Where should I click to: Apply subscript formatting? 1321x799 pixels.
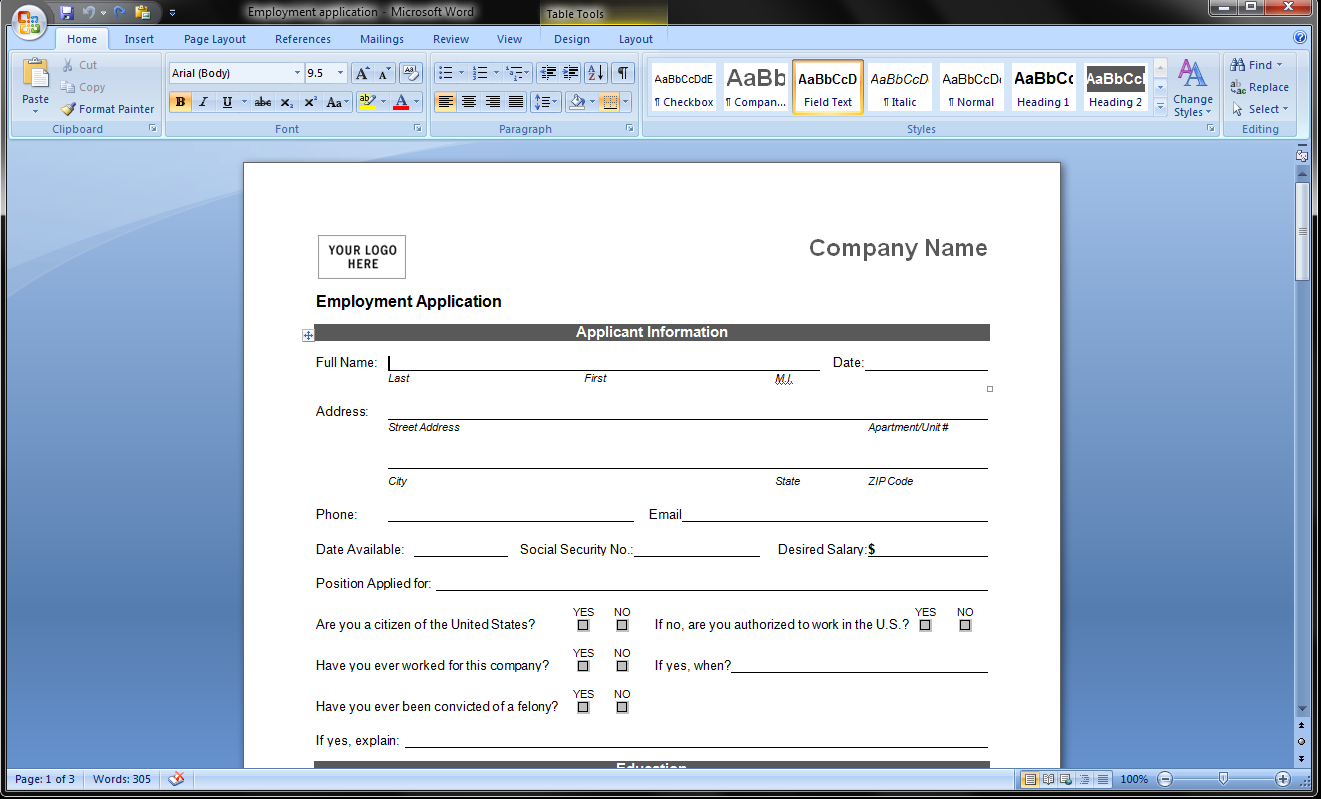click(286, 102)
